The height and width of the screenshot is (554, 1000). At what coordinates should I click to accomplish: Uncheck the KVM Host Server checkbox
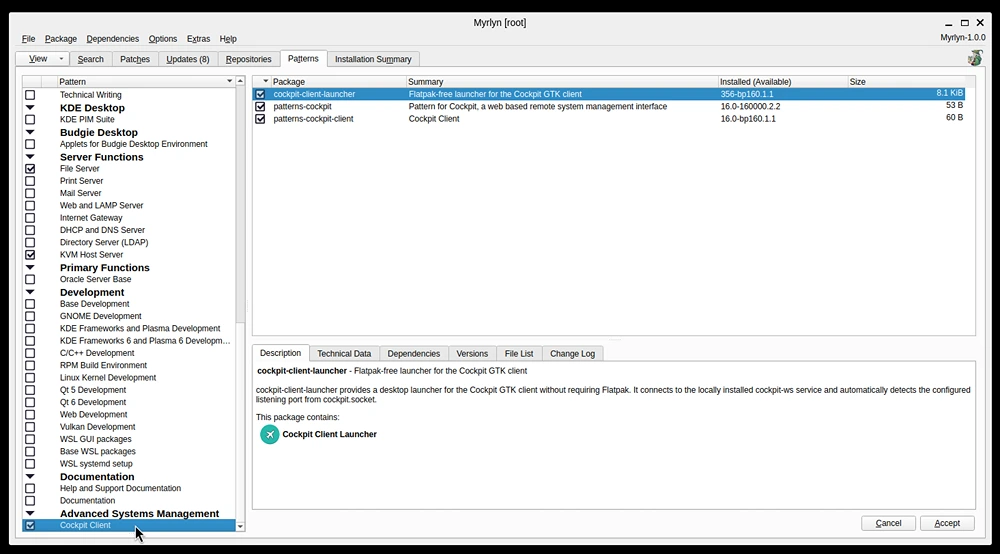(x=30, y=254)
